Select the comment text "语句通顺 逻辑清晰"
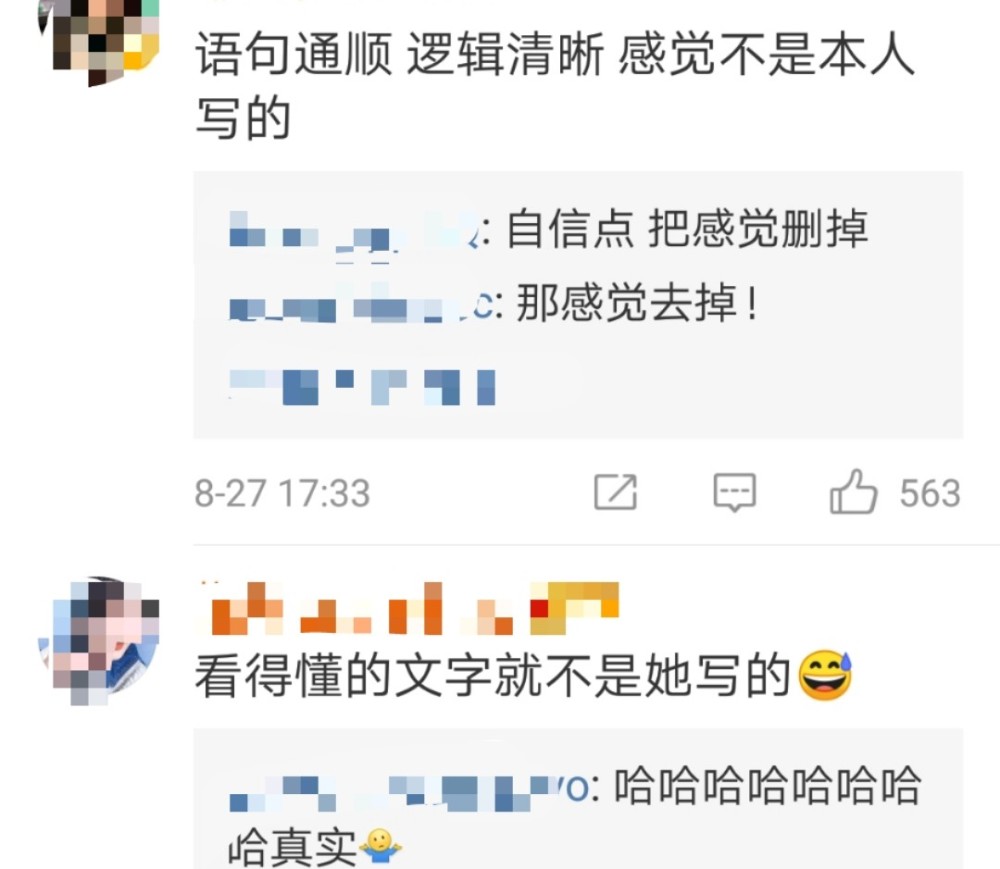 click(400, 55)
